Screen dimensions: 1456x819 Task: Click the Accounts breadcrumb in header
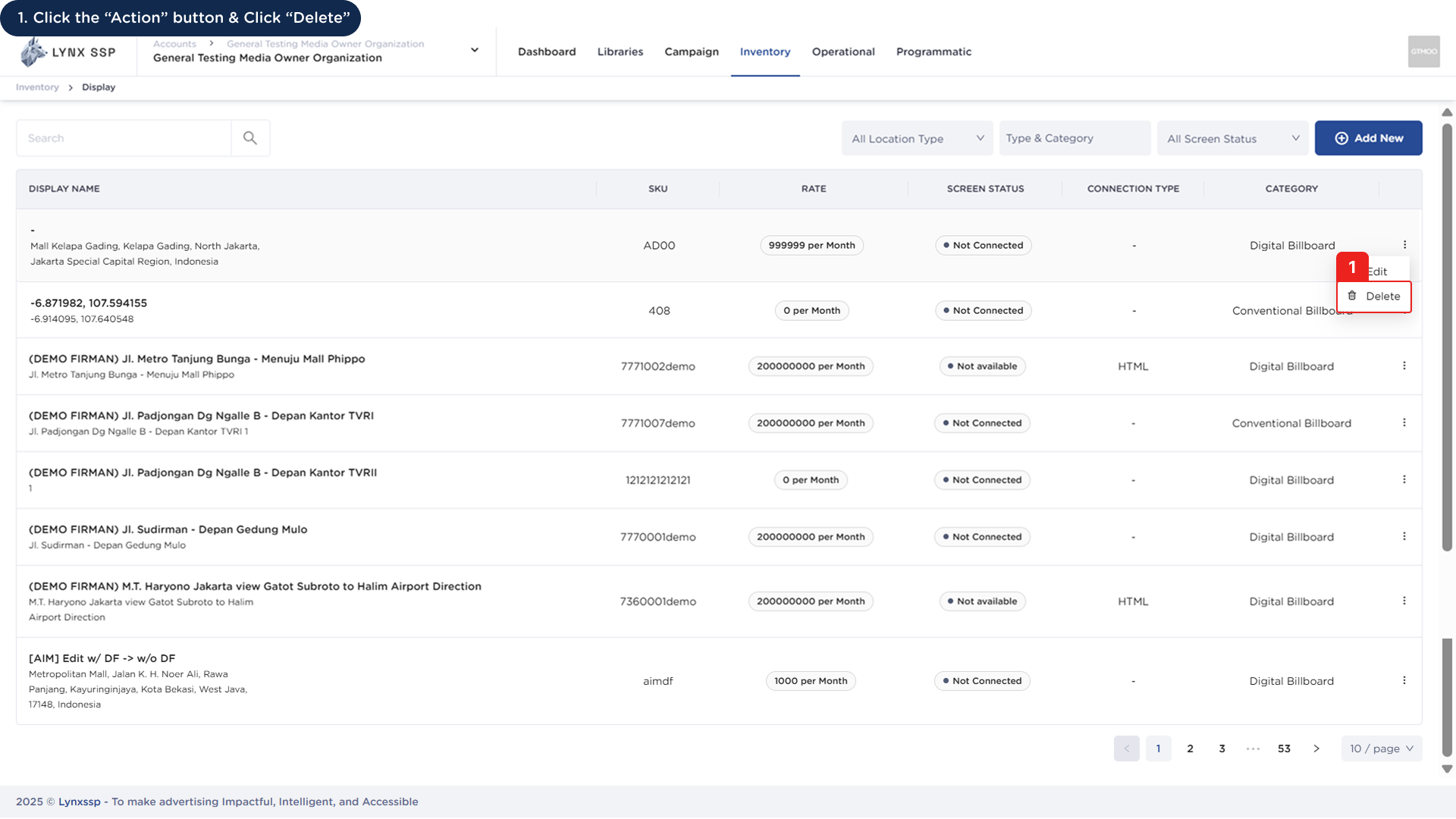174,44
